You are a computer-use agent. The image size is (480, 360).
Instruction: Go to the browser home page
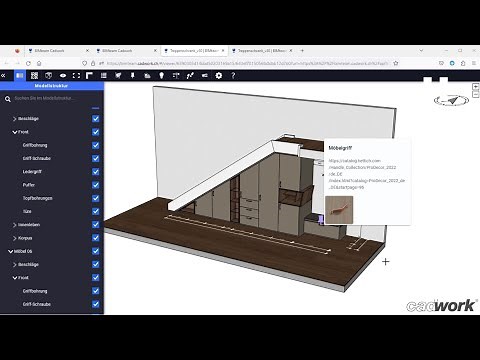click(39, 63)
